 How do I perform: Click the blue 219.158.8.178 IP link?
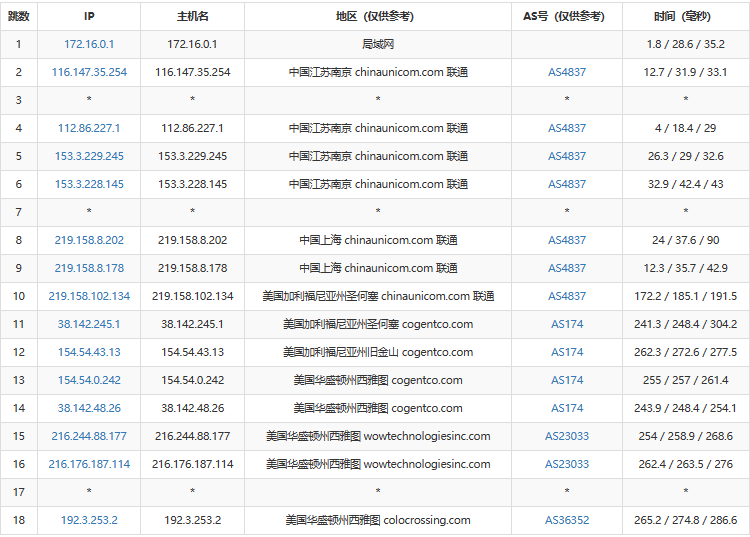(89, 268)
